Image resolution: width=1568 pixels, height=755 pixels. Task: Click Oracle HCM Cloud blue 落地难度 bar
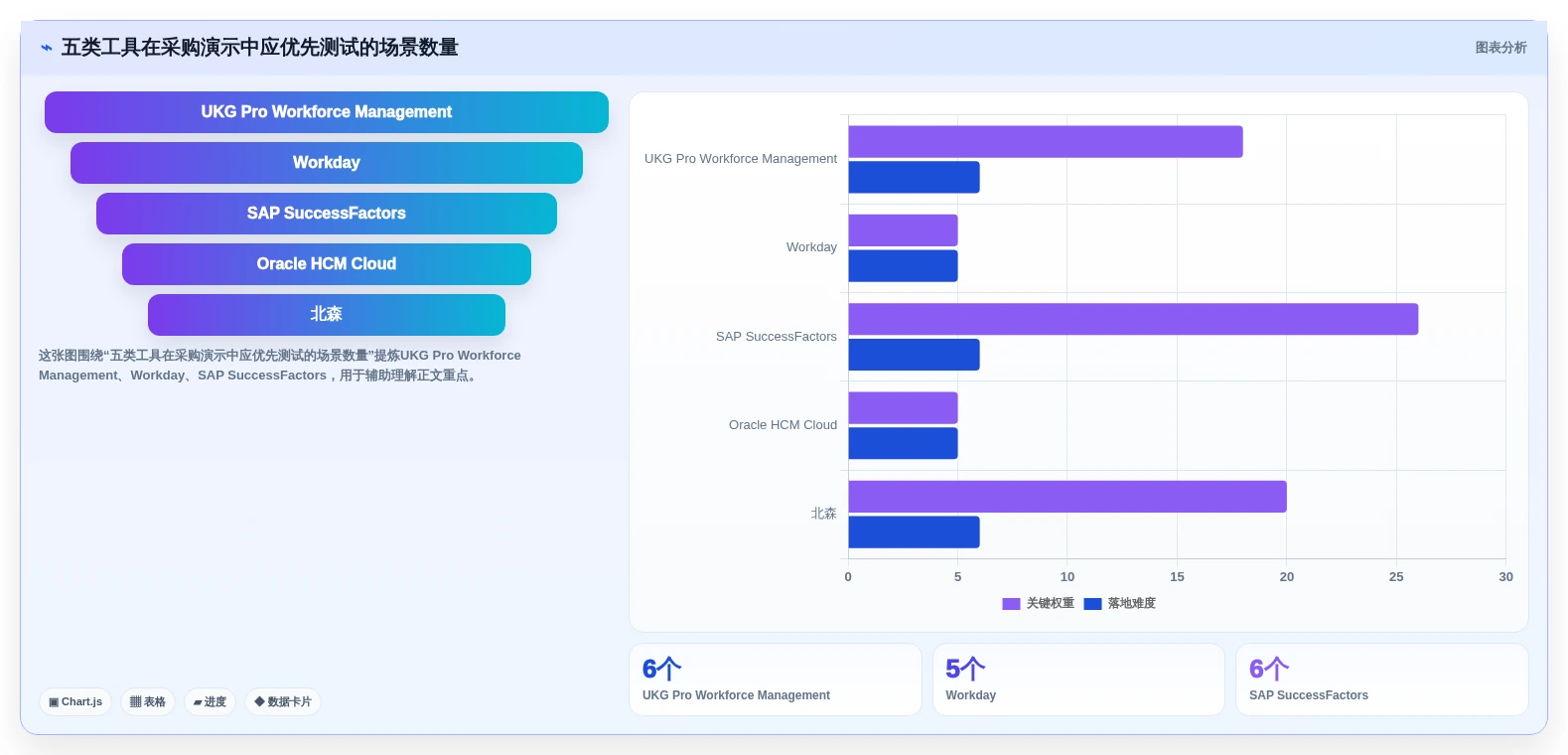903,443
